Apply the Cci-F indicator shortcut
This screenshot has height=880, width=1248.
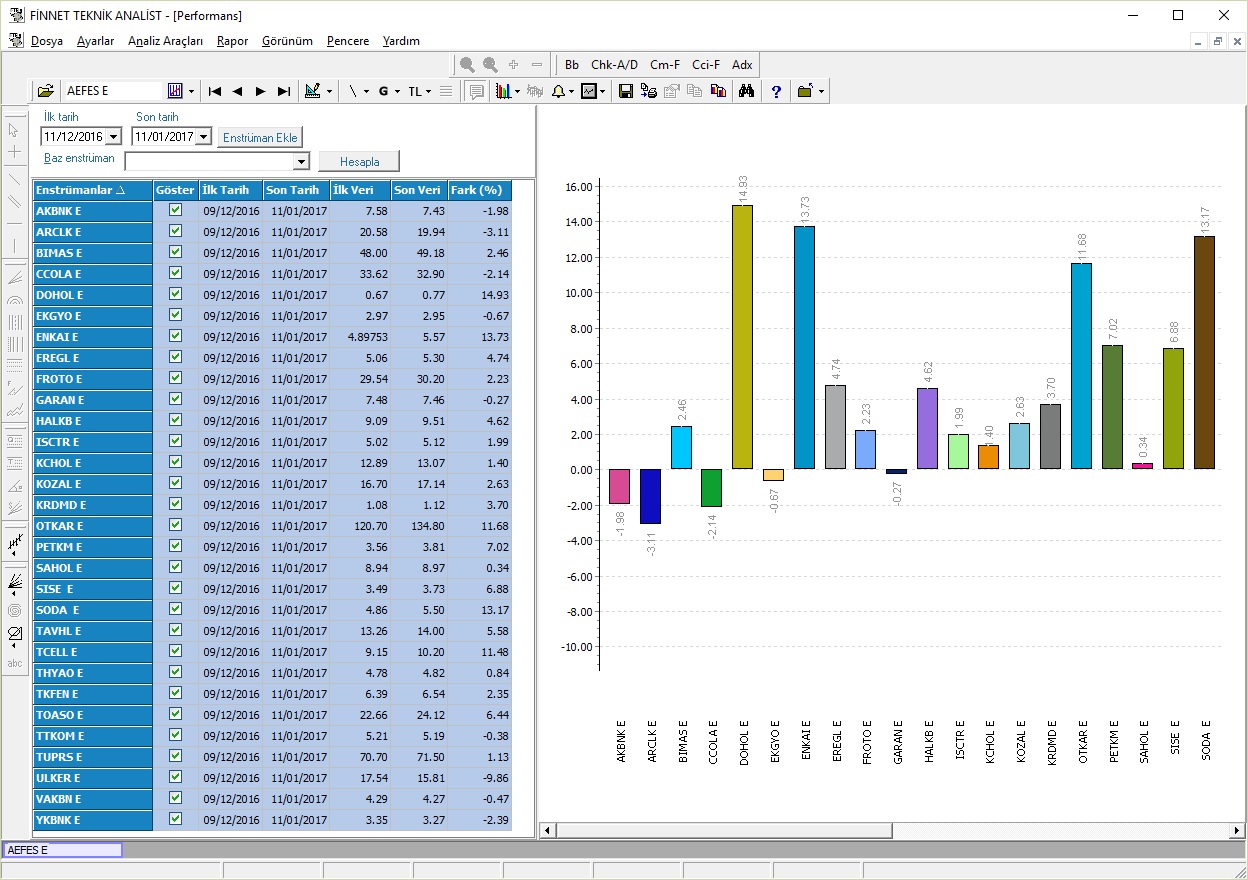pyautogui.click(x=706, y=65)
